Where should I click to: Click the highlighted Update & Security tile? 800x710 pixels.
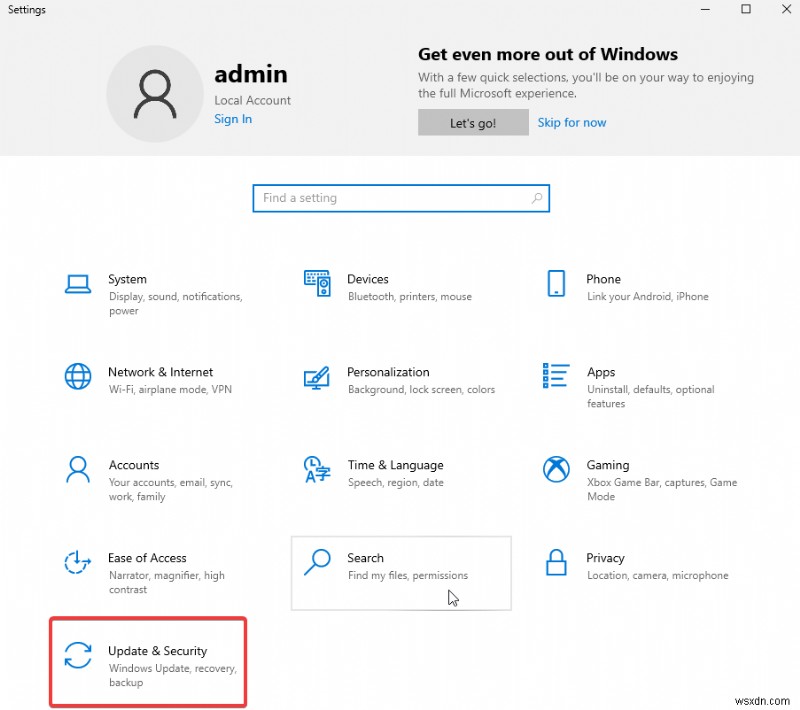[x=148, y=663]
